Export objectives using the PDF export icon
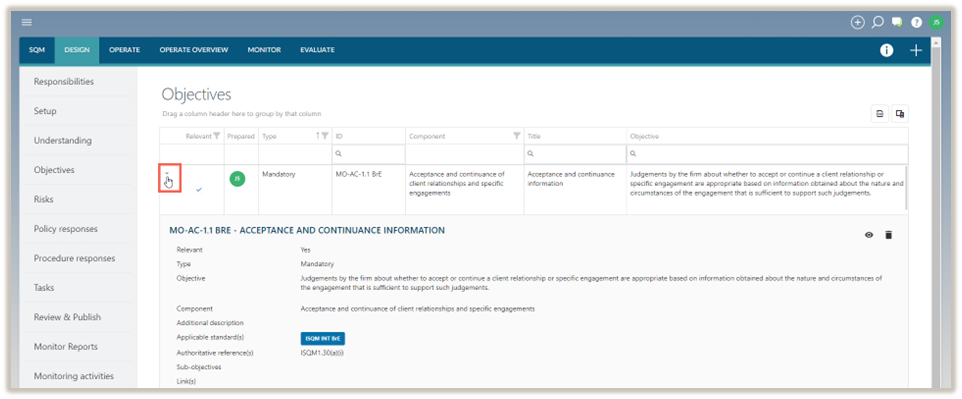The width and height of the screenshot is (962, 399). point(880,114)
